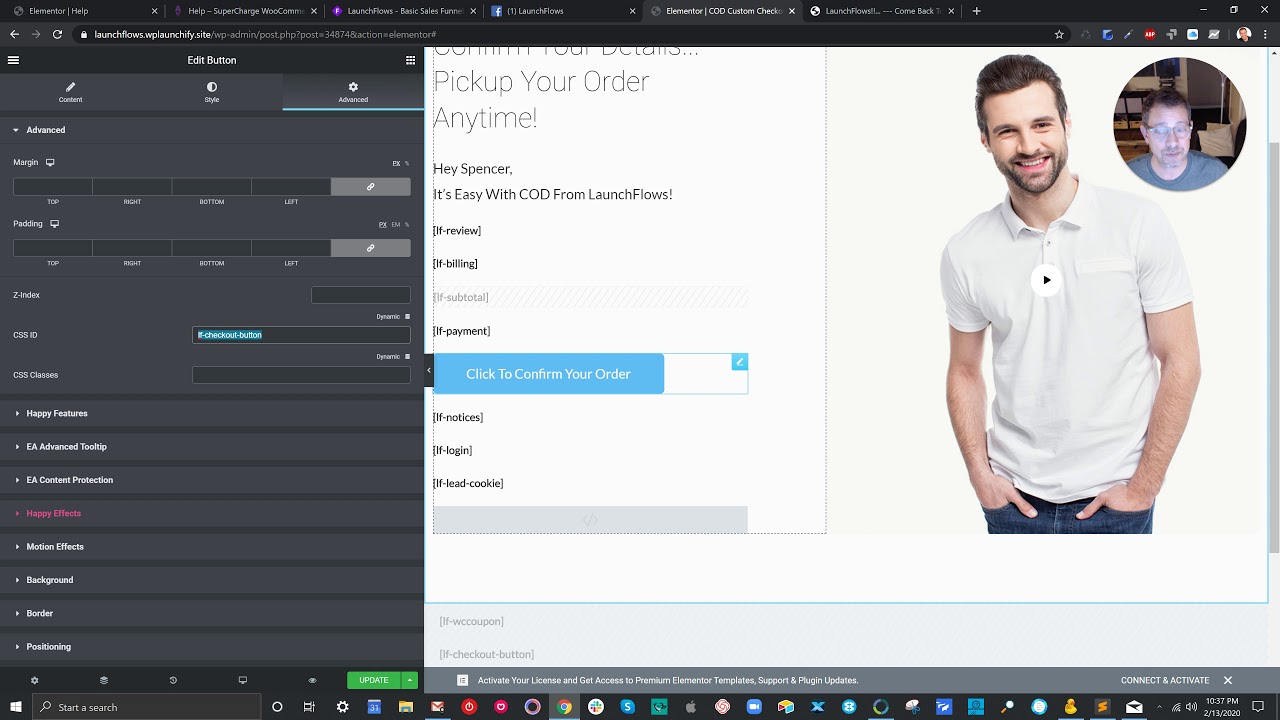Open the History panel icon
1280x720 pixels.
tap(173, 680)
